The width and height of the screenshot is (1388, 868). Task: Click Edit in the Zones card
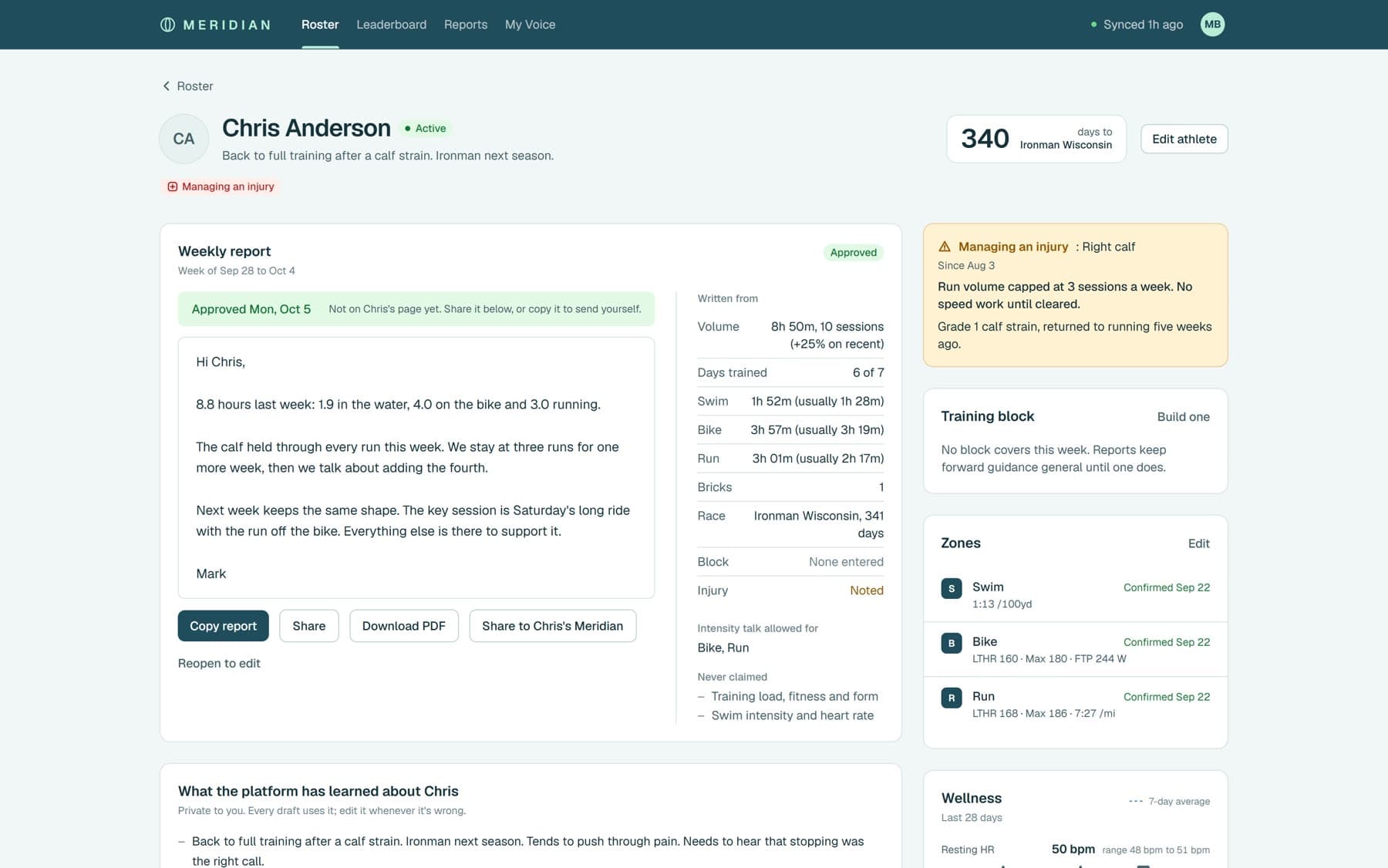(x=1198, y=543)
